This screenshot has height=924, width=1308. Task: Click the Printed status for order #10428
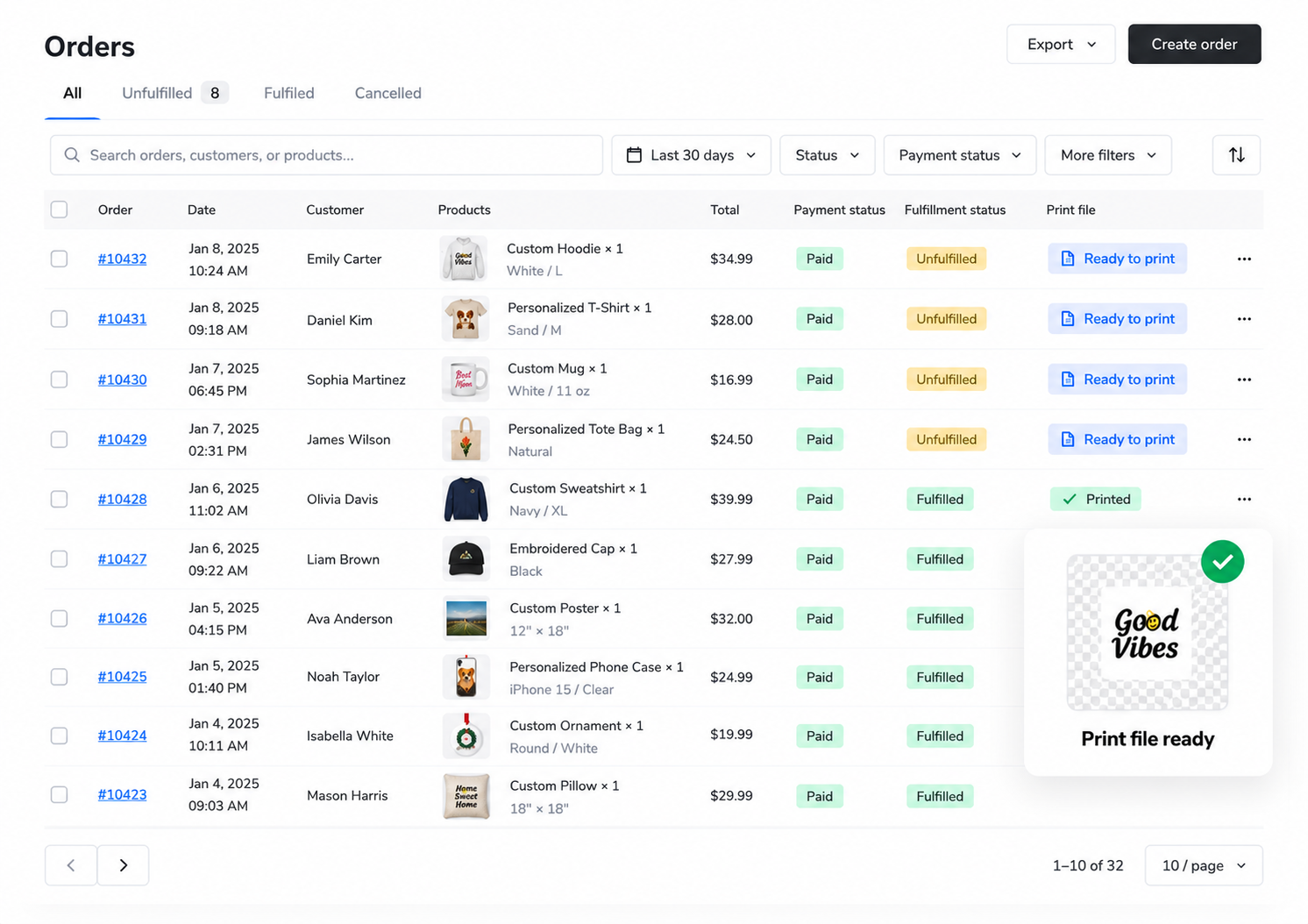(1096, 499)
